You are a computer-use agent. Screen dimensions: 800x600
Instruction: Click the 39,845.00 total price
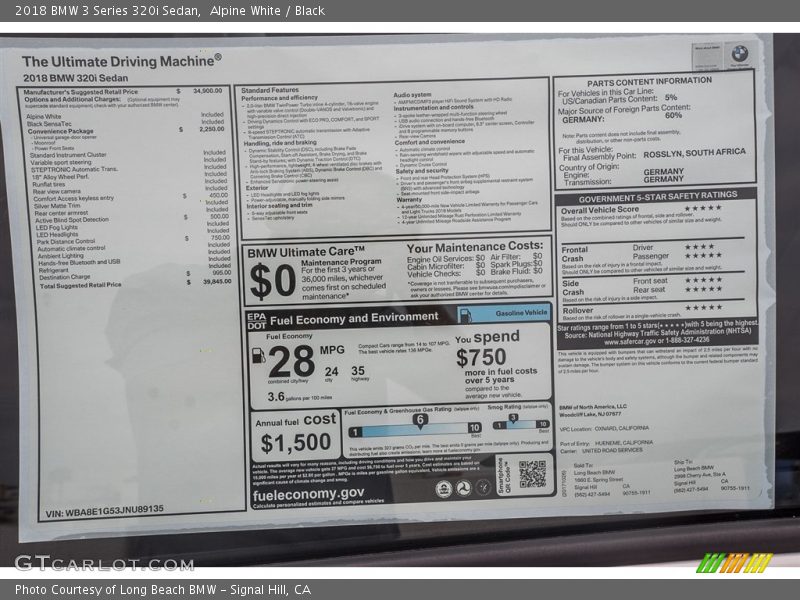pos(217,281)
